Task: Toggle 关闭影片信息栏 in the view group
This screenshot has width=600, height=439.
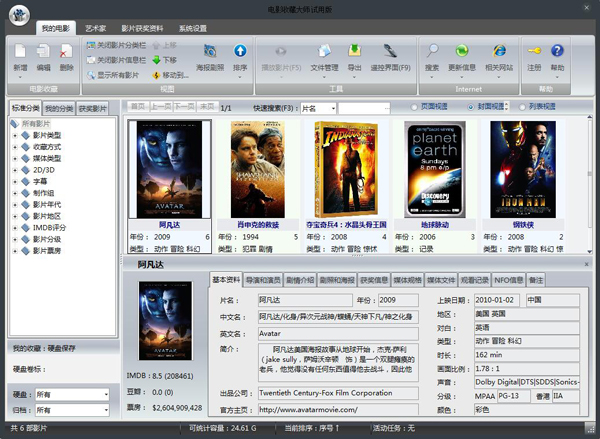Action: click(116, 60)
